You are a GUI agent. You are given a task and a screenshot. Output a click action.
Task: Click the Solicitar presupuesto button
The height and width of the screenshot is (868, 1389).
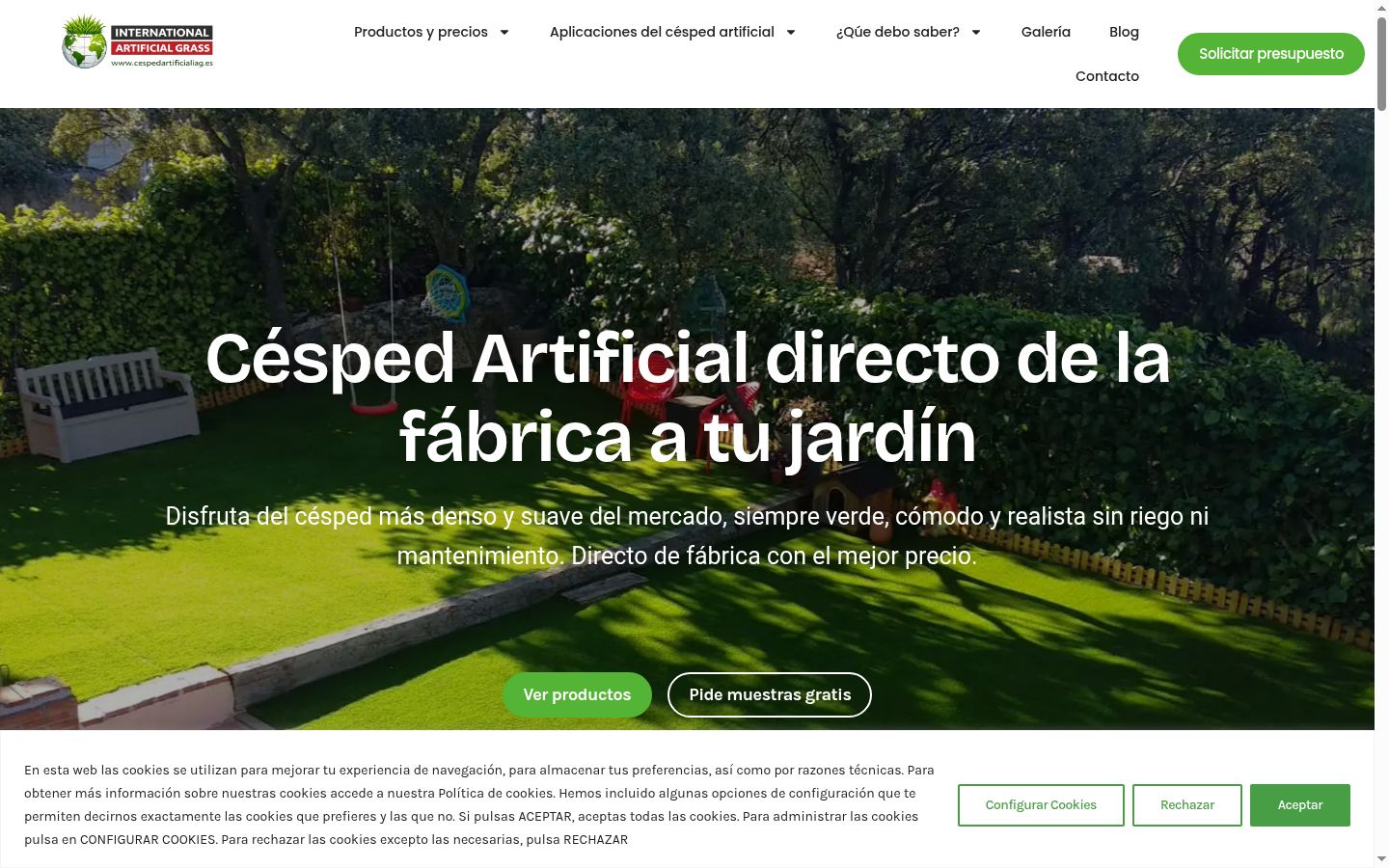pos(1271,54)
